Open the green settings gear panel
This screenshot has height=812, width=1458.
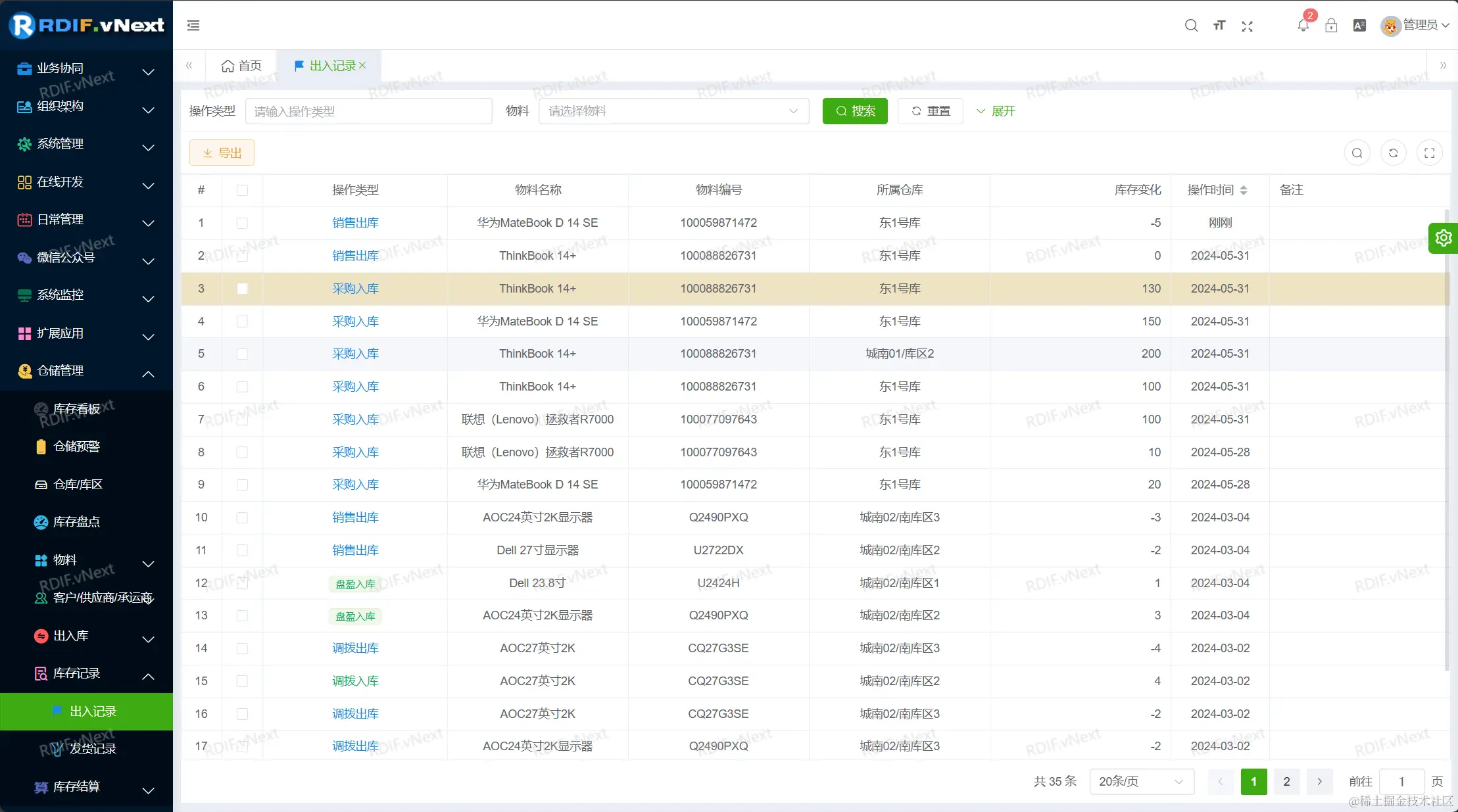pos(1444,238)
